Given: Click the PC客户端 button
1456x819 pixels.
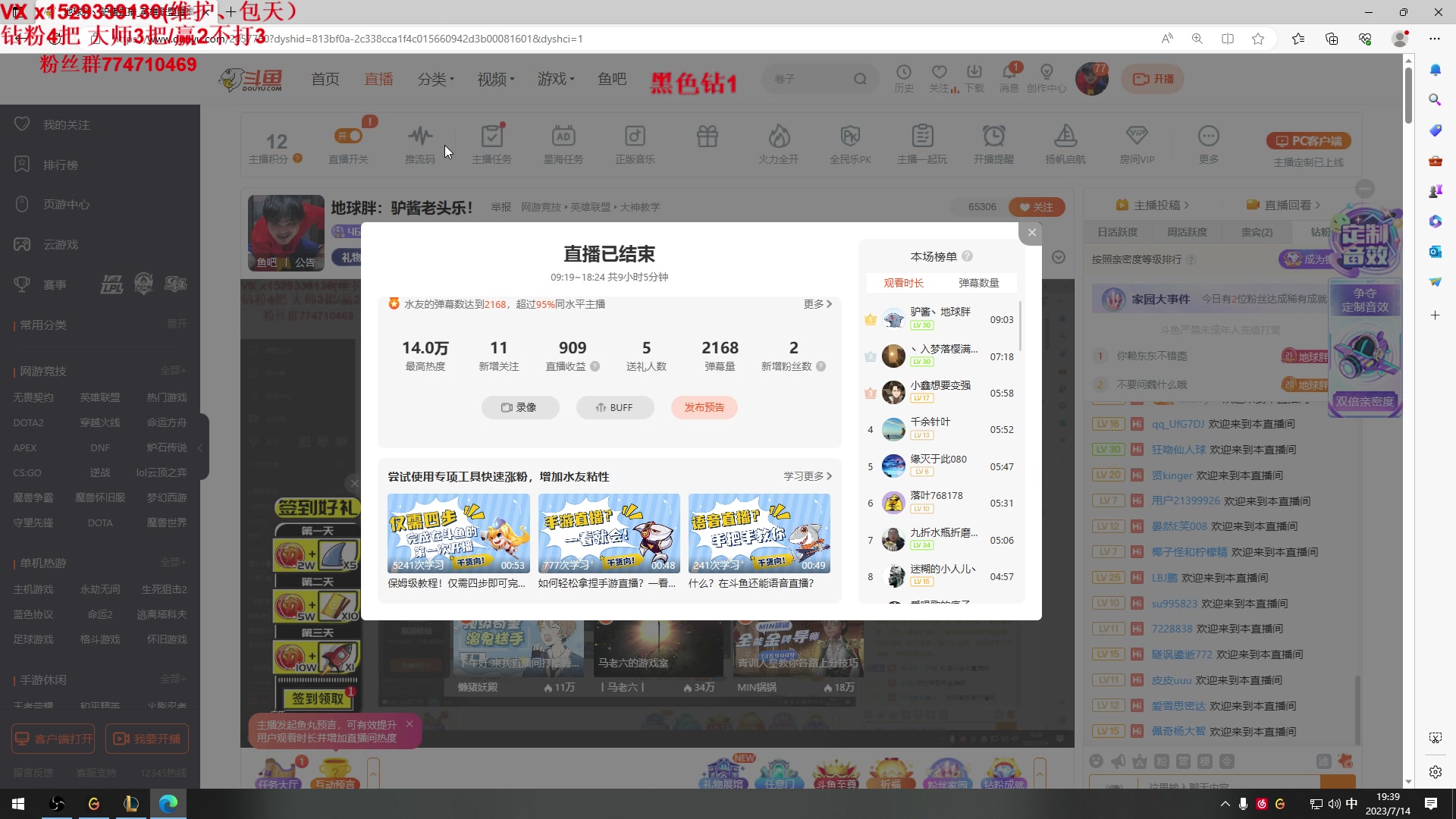Looking at the screenshot, I should tap(1309, 141).
